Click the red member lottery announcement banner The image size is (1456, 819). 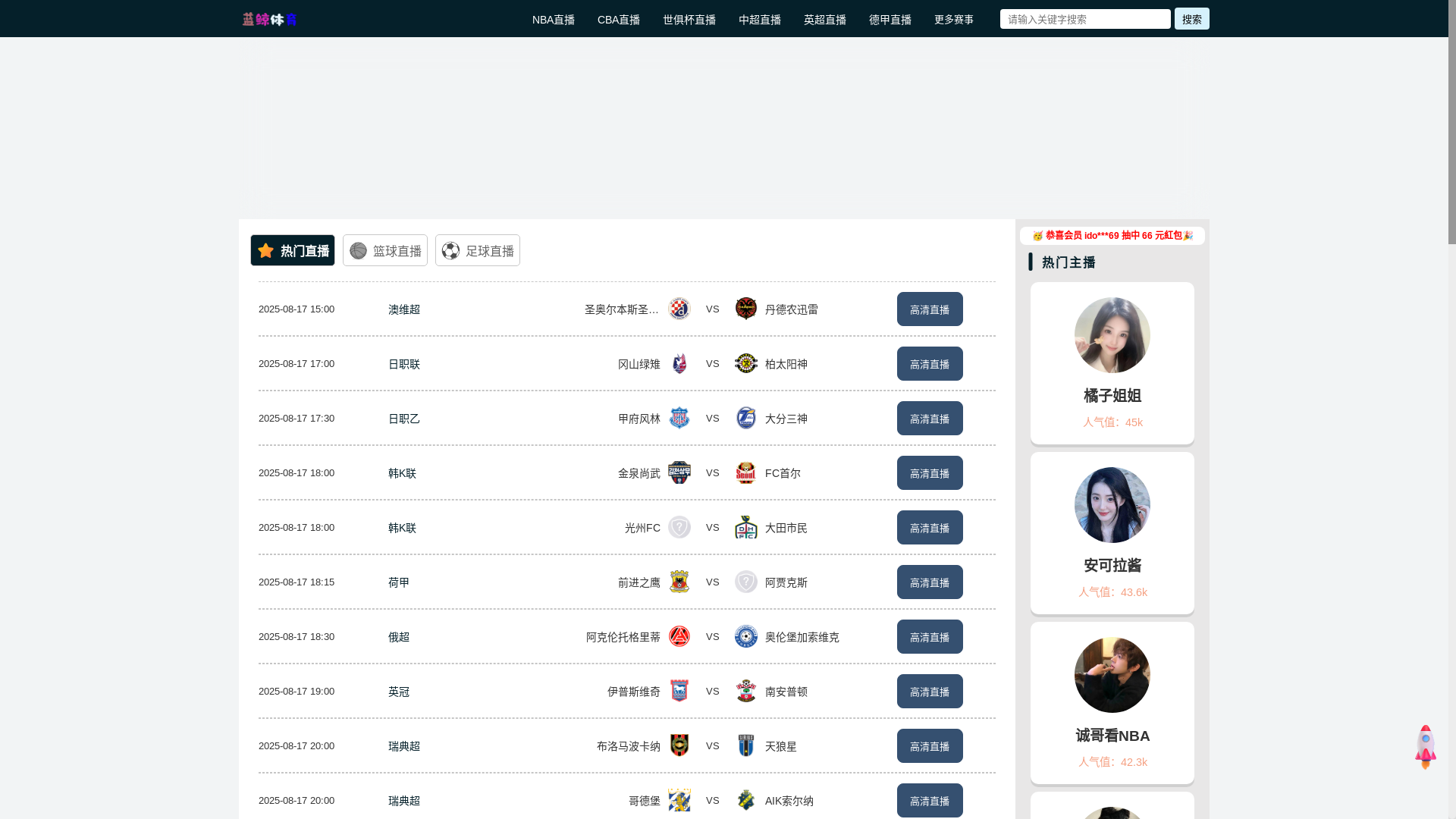pyautogui.click(x=1112, y=236)
